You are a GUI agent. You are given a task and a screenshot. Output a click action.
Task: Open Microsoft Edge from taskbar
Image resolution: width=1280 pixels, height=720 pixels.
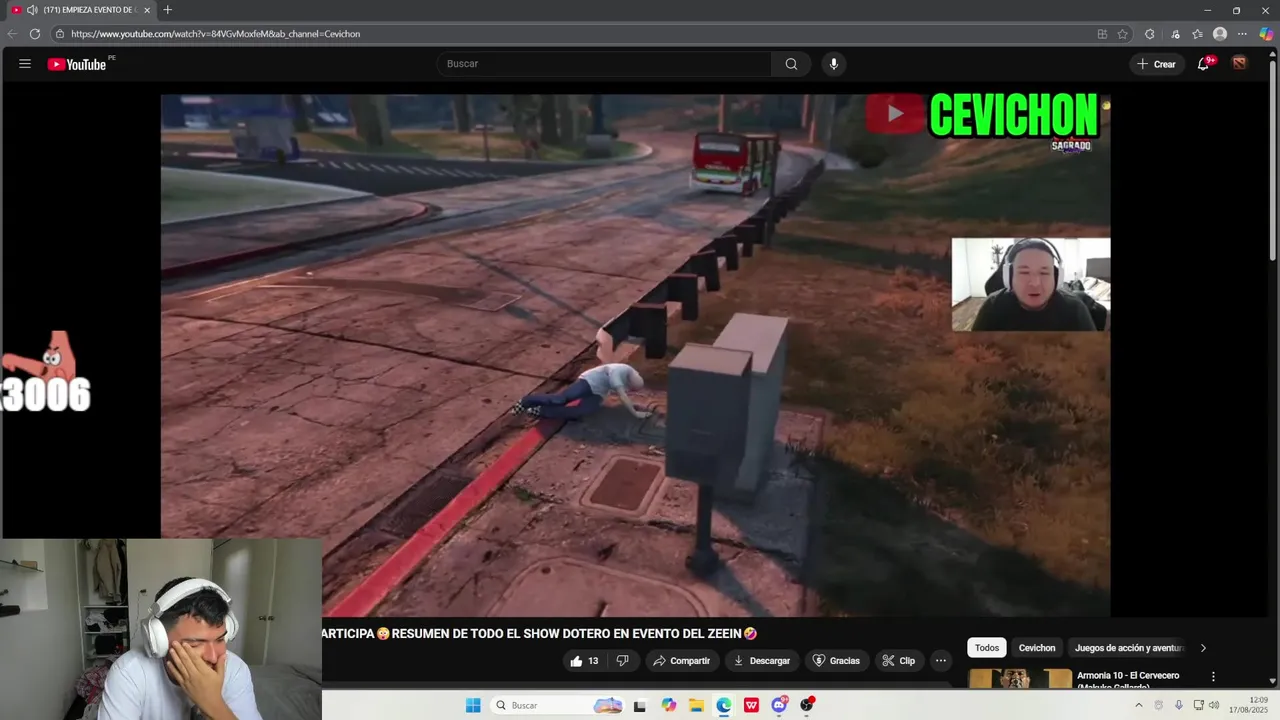pyautogui.click(x=724, y=705)
